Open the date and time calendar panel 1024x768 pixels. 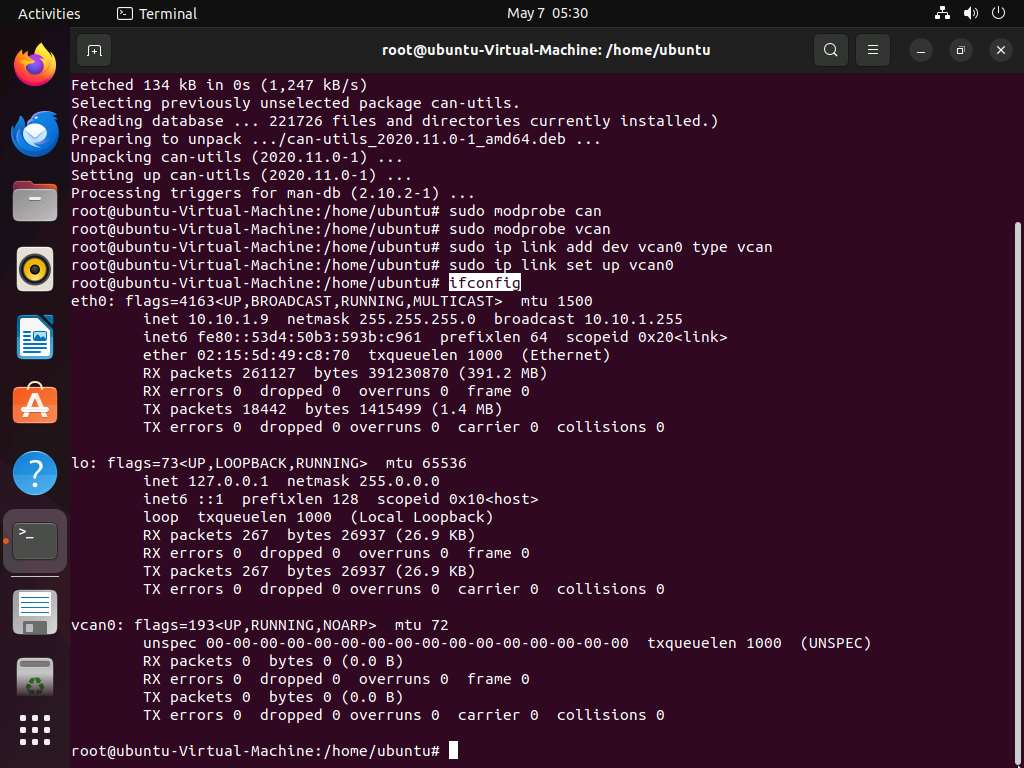[x=547, y=13]
